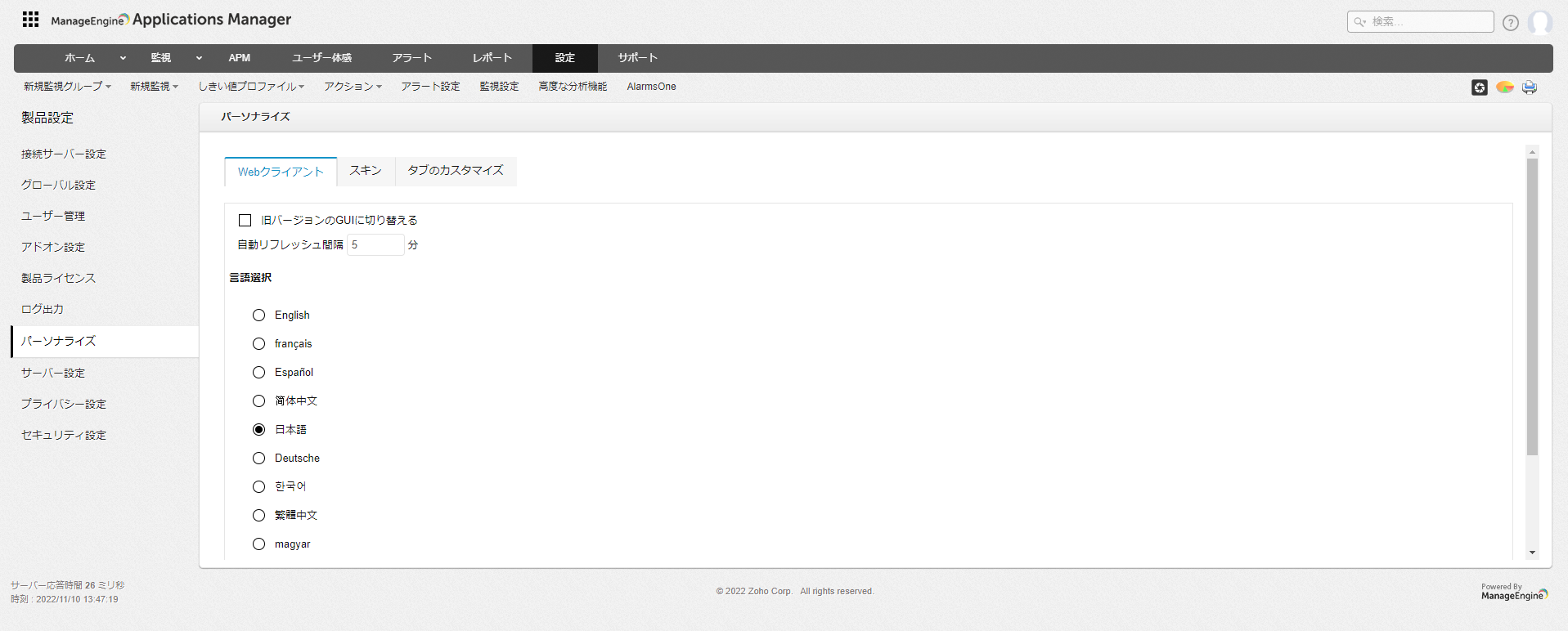Open ユーザー管理 in the sidebar
Image resolution: width=1568 pixels, height=631 pixels.
pos(53,216)
